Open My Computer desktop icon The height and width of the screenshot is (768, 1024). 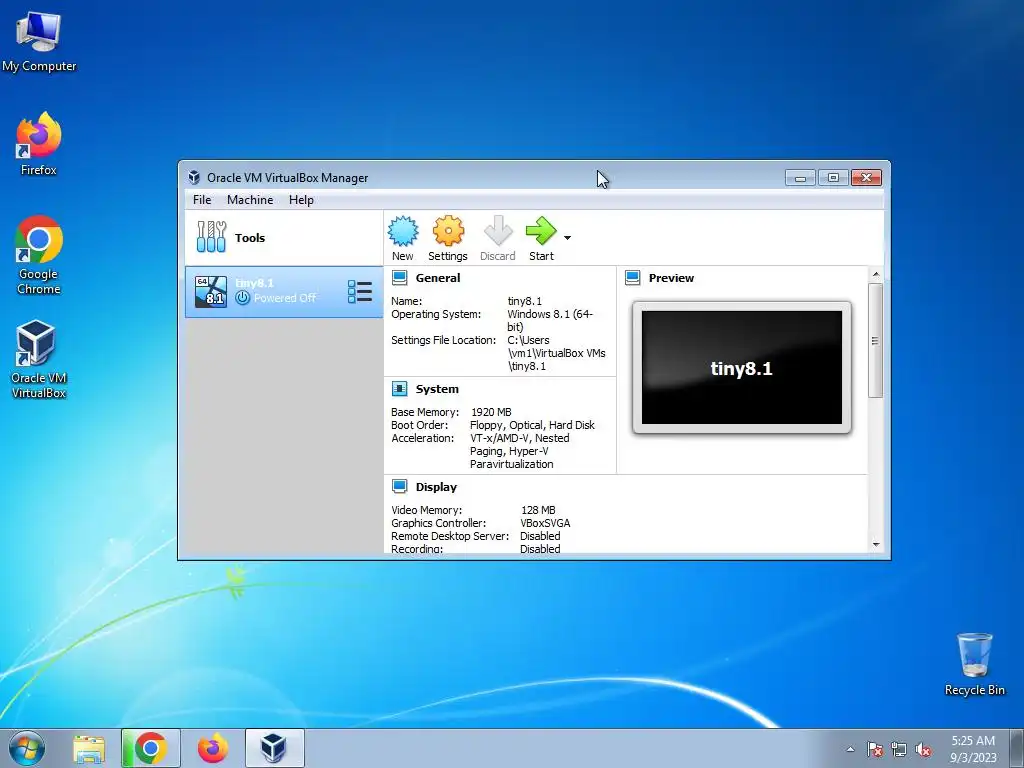click(39, 41)
